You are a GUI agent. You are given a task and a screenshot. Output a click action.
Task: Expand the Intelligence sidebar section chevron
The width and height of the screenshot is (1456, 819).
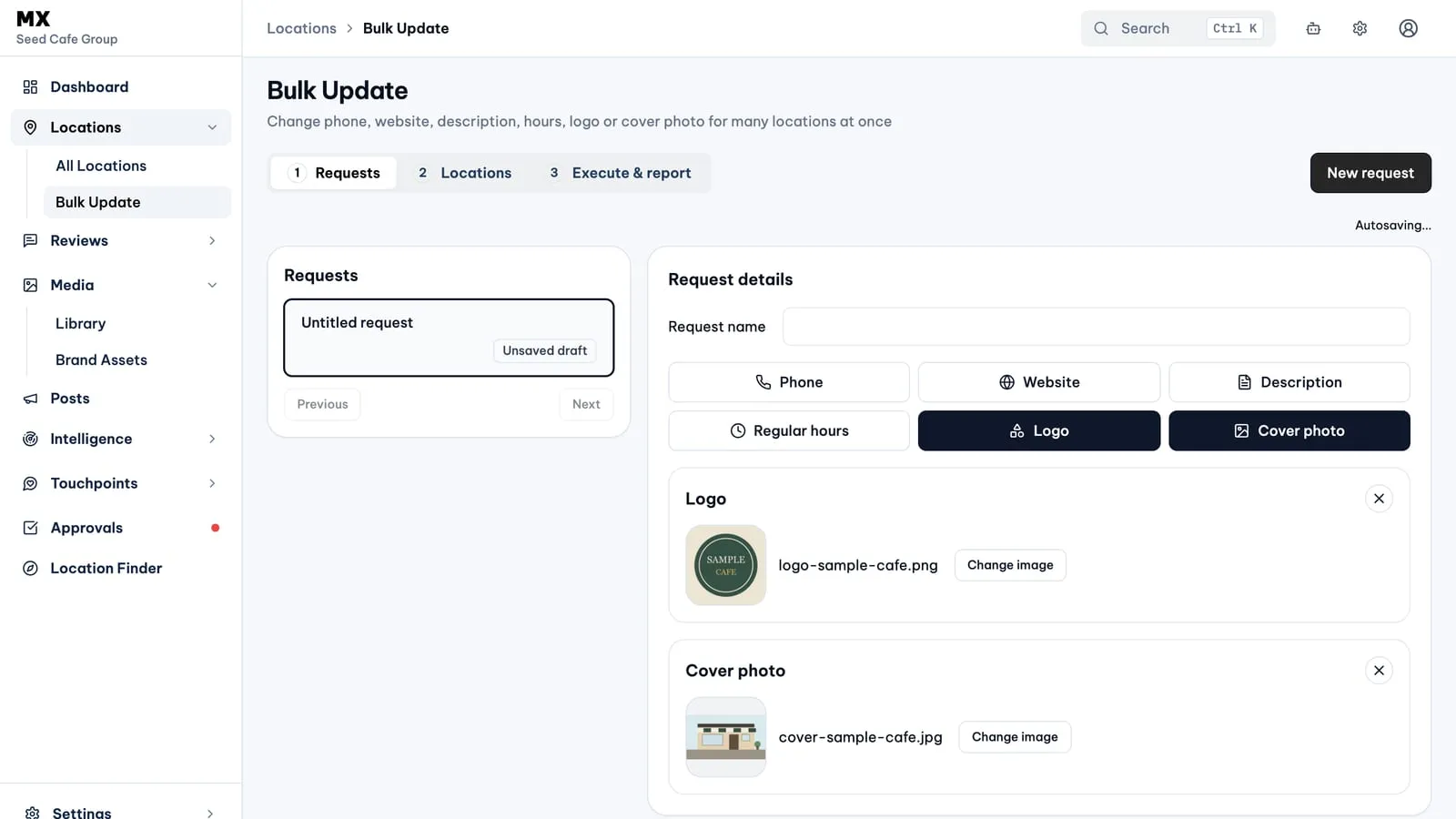pyautogui.click(x=212, y=439)
